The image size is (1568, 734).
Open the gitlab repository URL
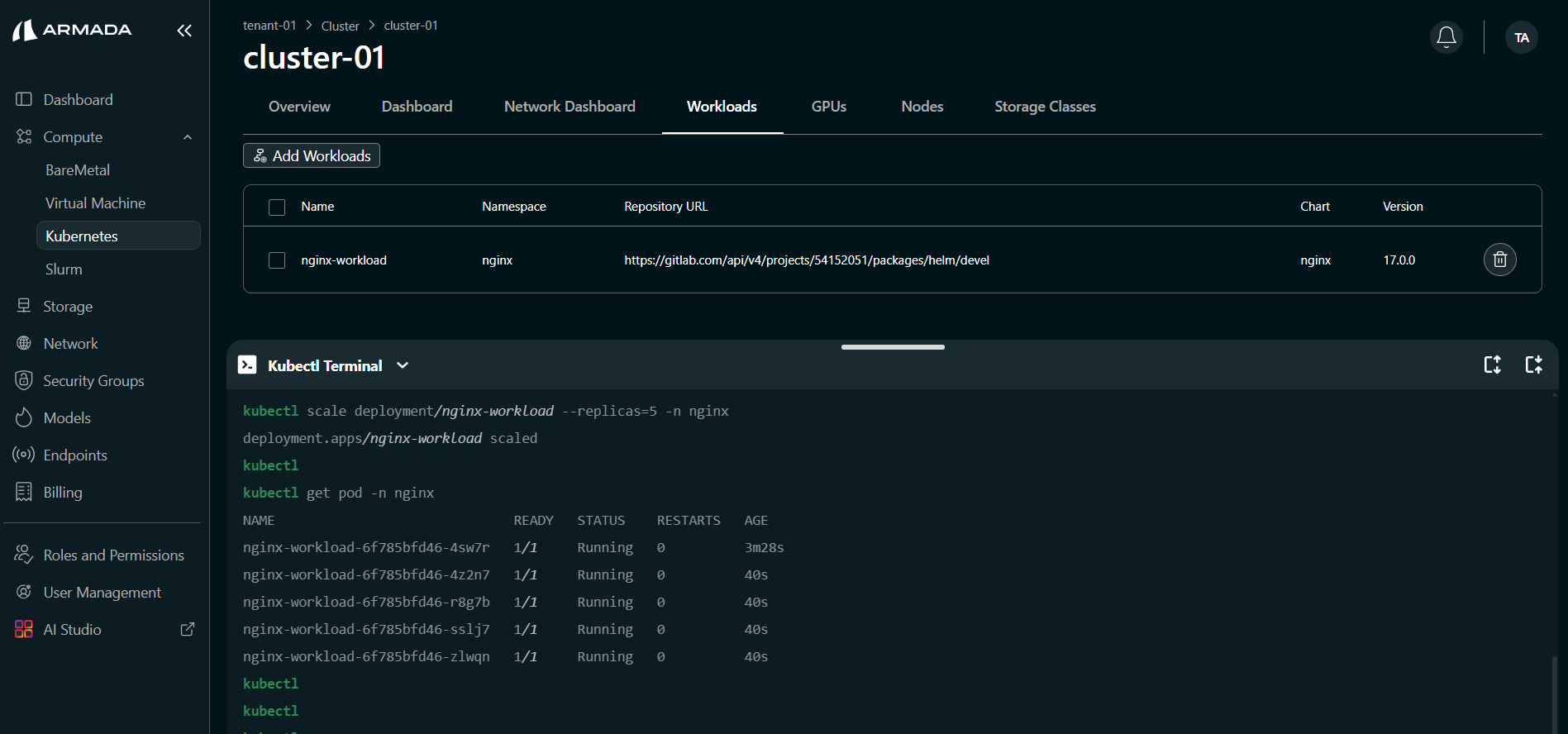tap(807, 260)
